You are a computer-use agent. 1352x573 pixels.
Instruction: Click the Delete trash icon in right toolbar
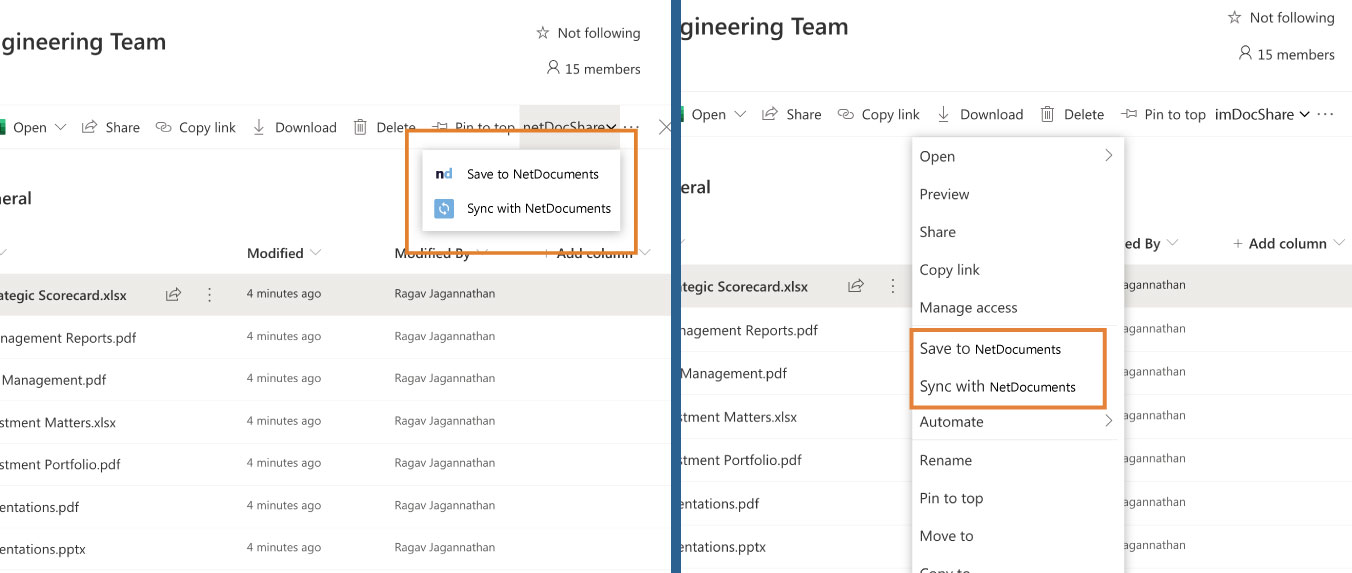click(1047, 114)
